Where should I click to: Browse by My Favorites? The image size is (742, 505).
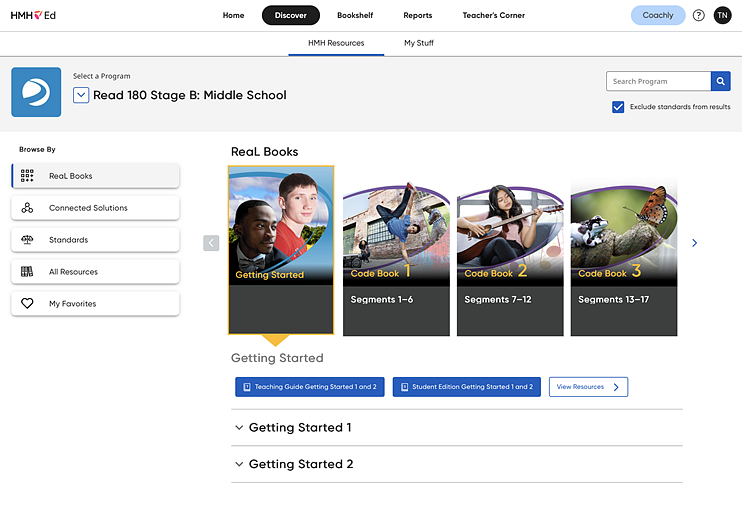pos(95,303)
